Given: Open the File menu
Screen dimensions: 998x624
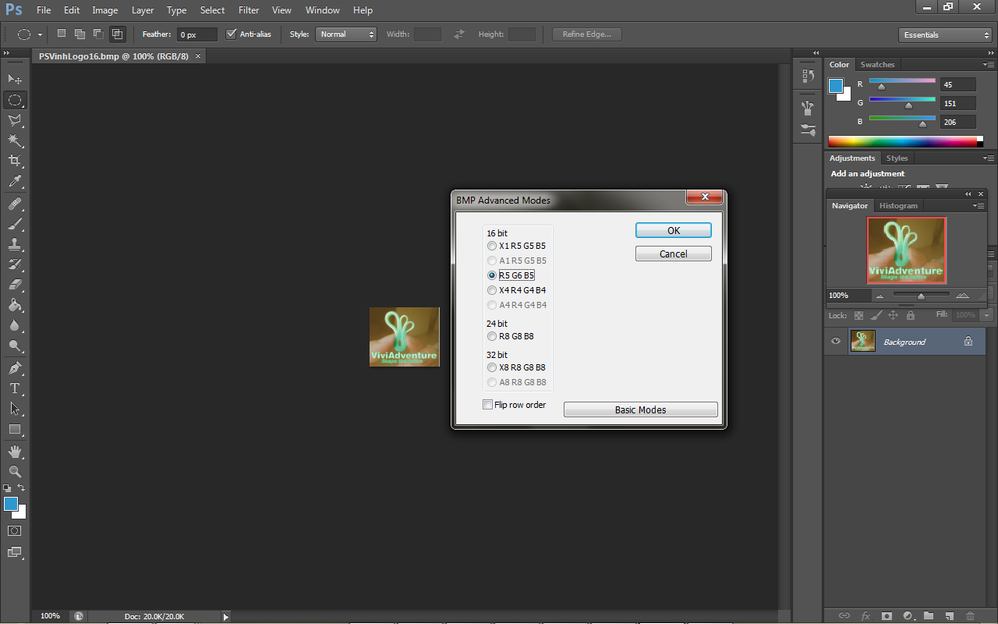Looking at the screenshot, I should (x=43, y=10).
